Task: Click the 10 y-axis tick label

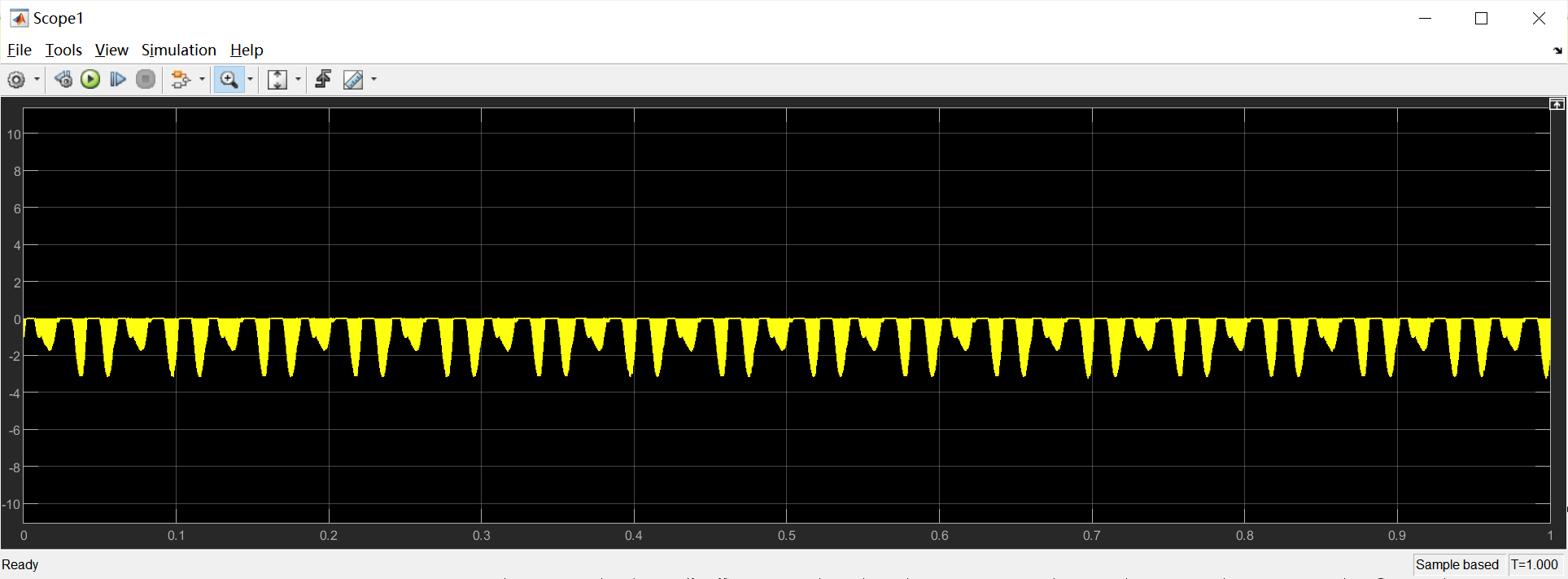Action: point(14,134)
